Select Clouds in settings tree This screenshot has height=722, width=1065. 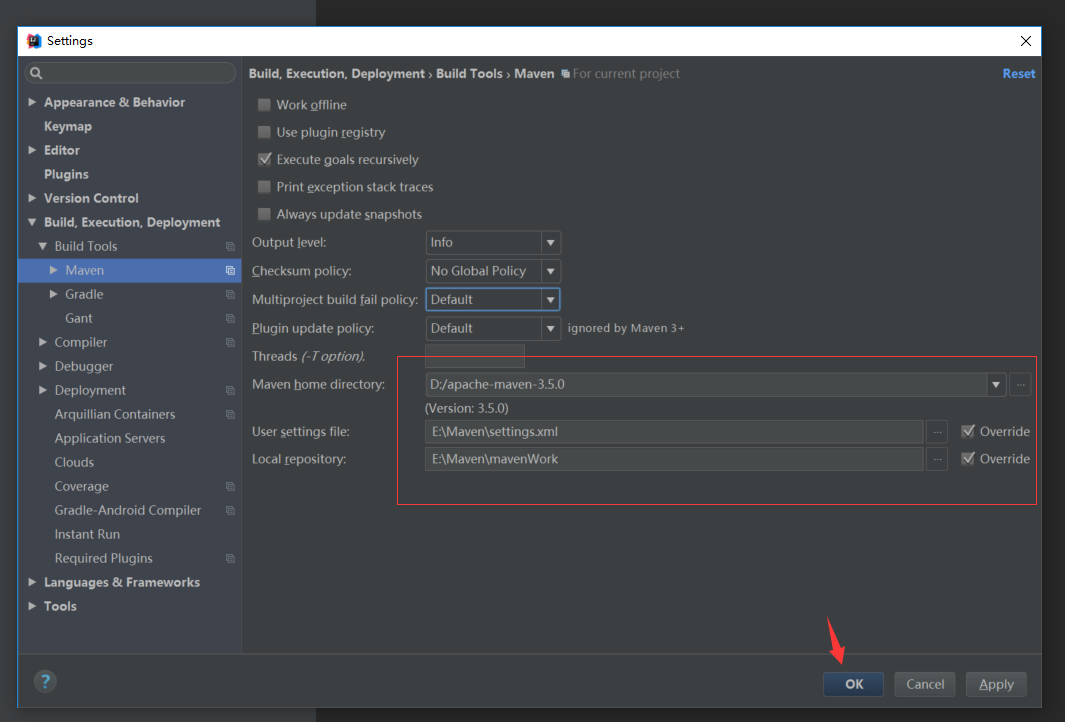[x=74, y=462]
